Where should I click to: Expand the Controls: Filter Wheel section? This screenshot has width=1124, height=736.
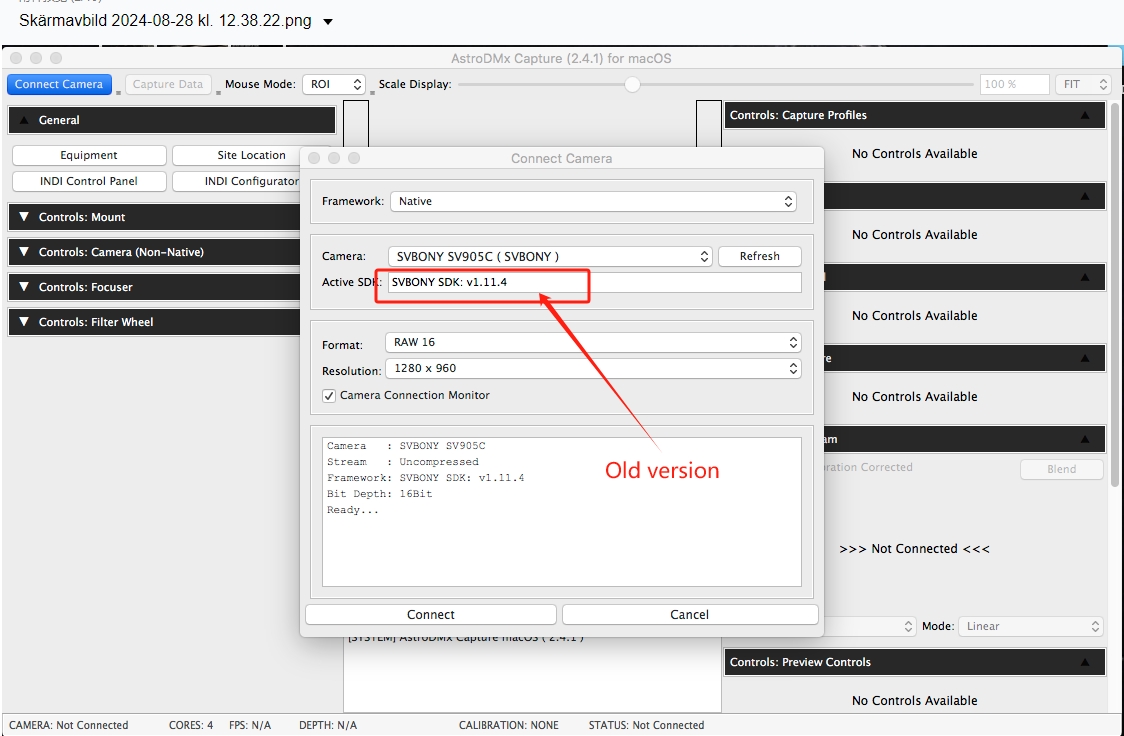point(24,322)
